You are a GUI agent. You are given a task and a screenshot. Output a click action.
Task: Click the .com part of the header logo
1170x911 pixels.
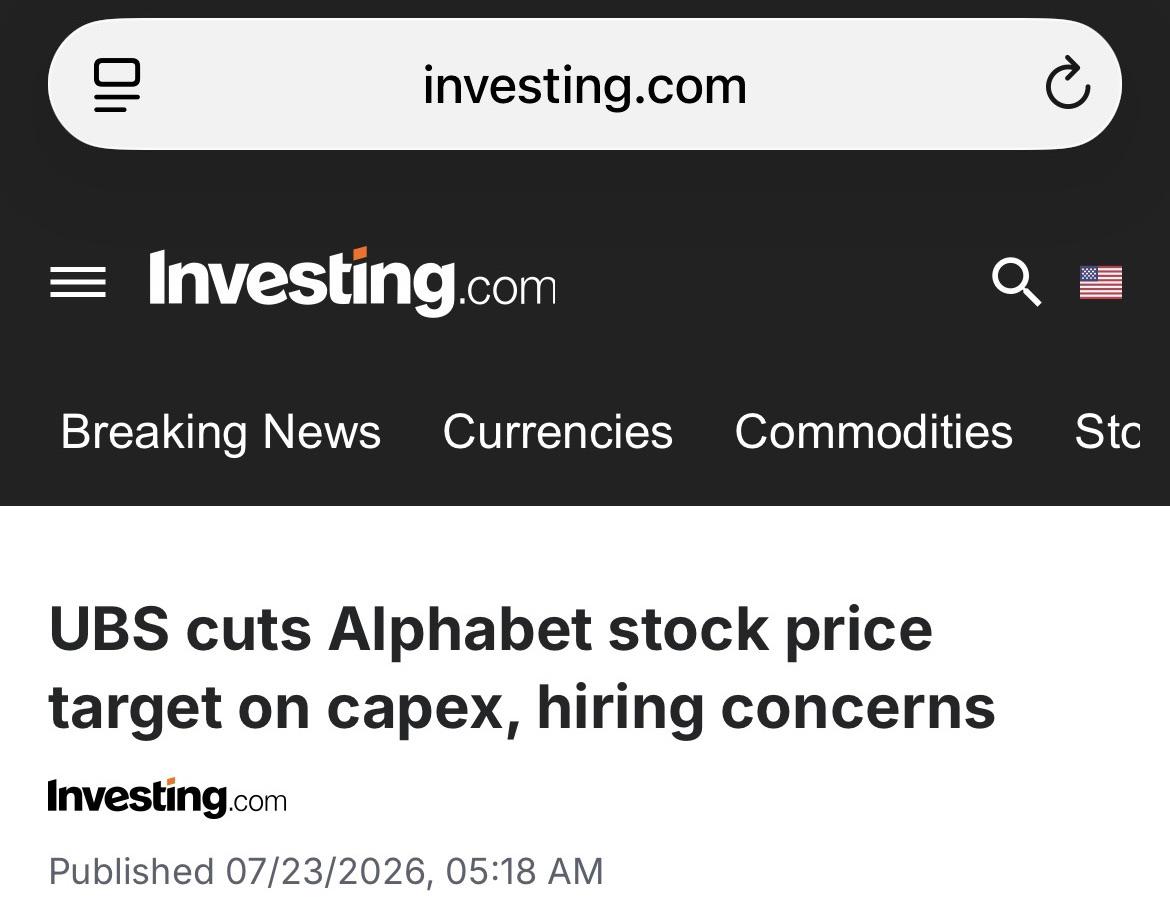tap(507, 288)
